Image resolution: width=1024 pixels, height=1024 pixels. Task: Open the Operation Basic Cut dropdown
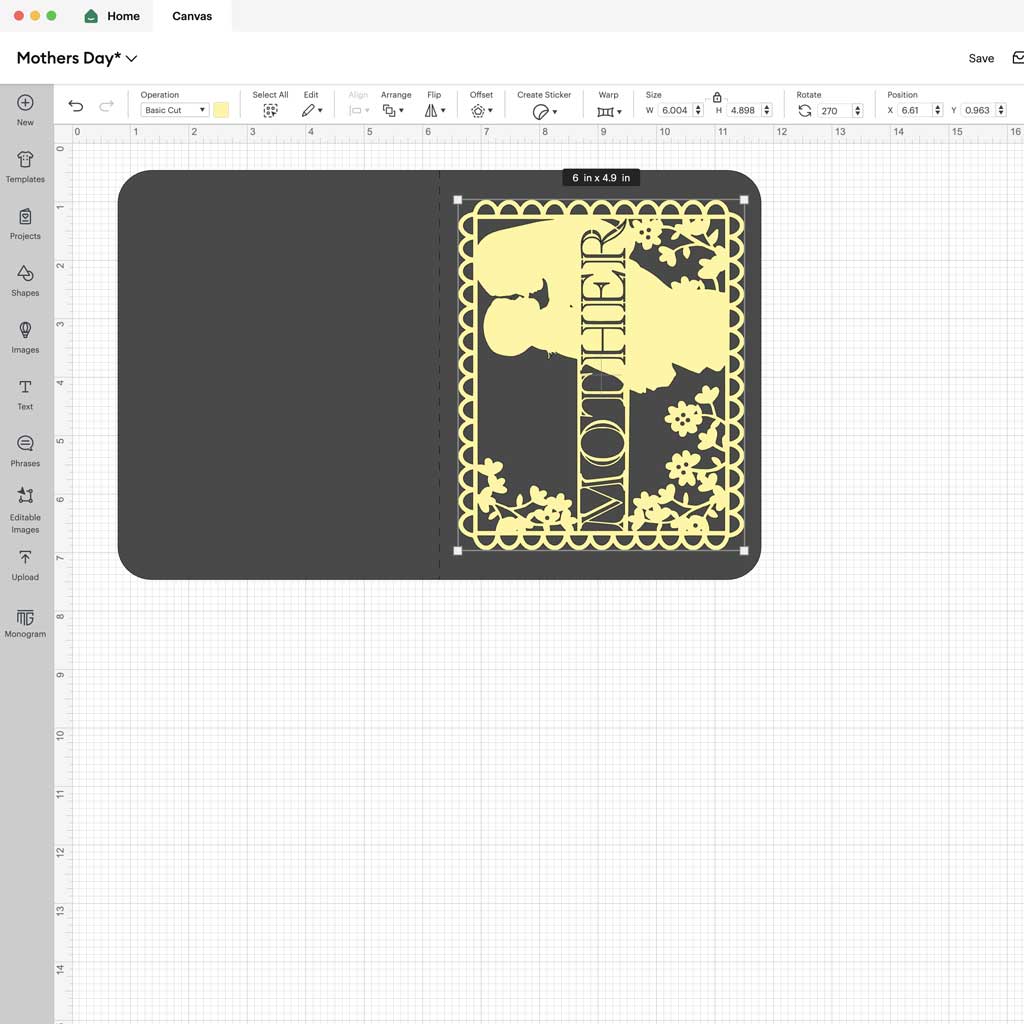pos(174,110)
